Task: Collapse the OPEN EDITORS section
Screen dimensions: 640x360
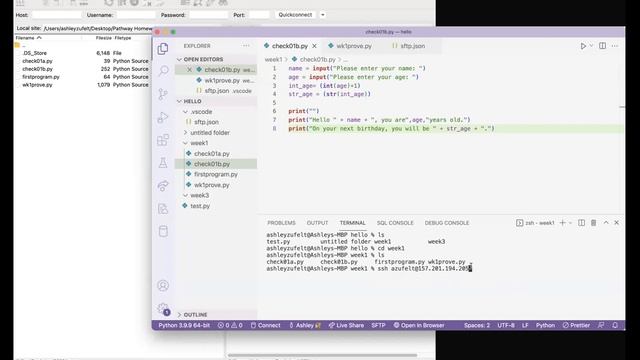Action: pos(203,59)
